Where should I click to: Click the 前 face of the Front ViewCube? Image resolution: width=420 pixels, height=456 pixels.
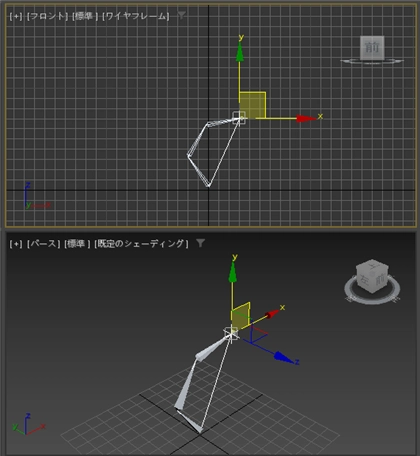click(x=372, y=48)
